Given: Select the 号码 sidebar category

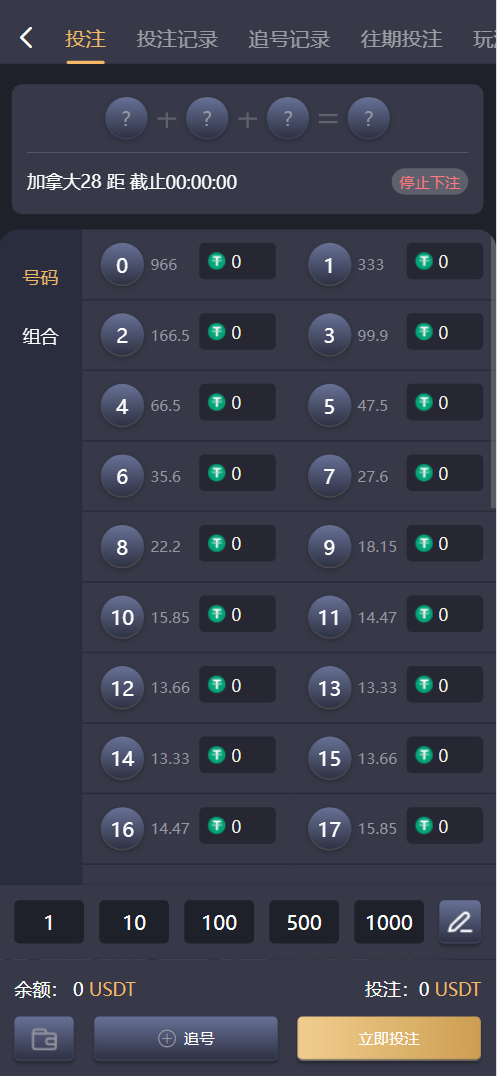Looking at the screenshot, I should click(x=41, y=278).
